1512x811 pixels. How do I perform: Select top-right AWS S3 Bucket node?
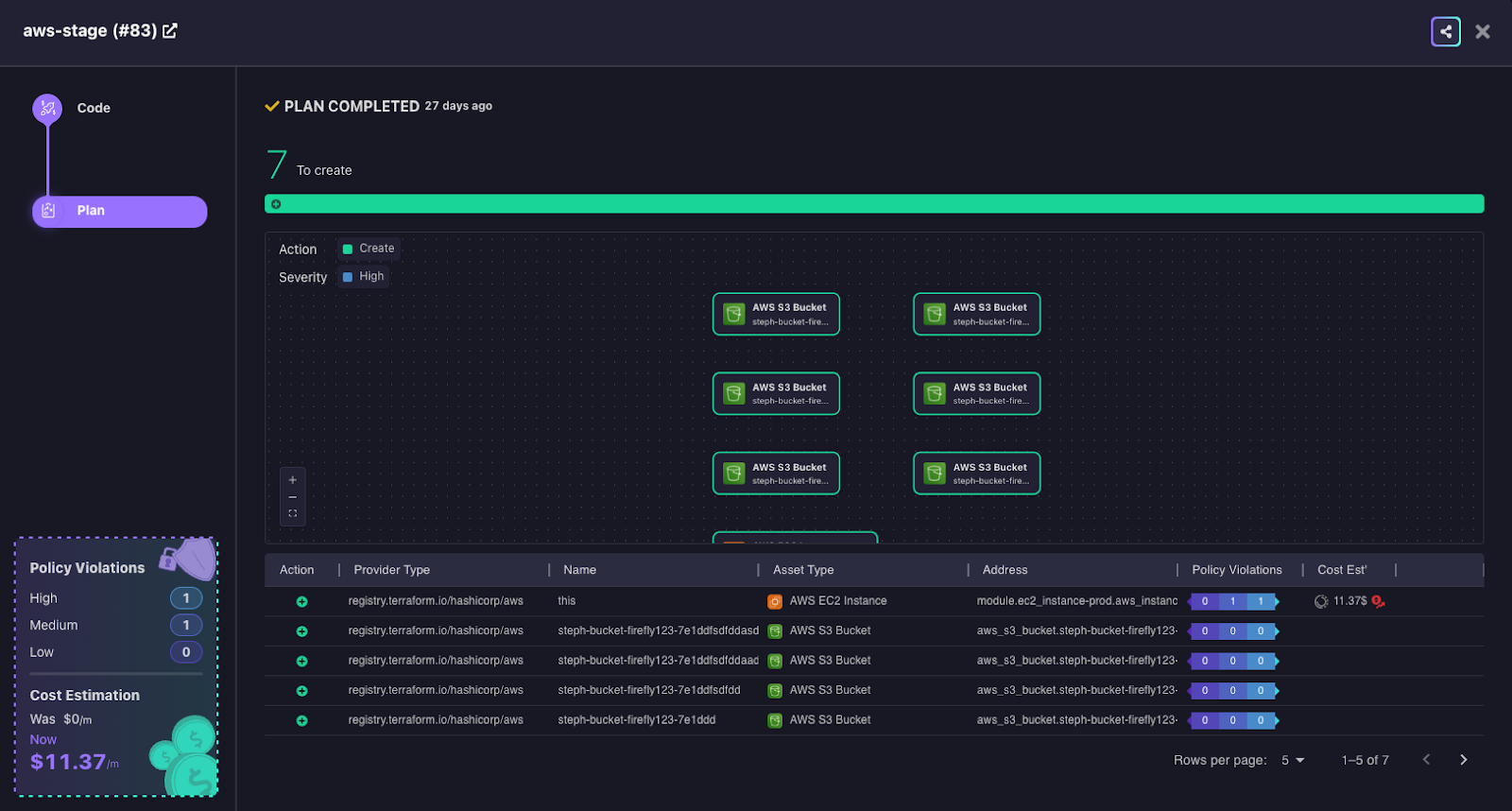[976, 314]
